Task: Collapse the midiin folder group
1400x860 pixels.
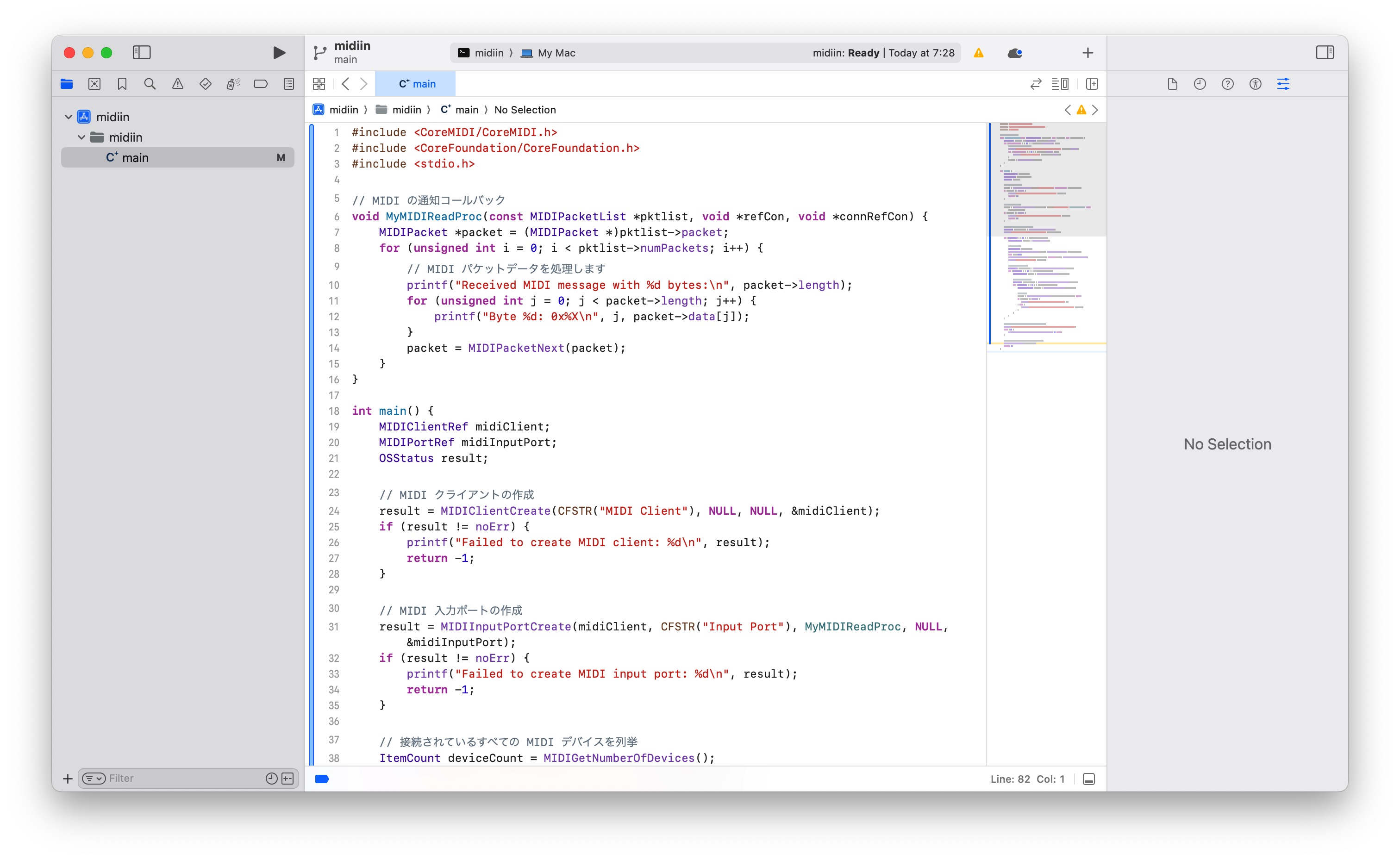Action: pos(81,137)
